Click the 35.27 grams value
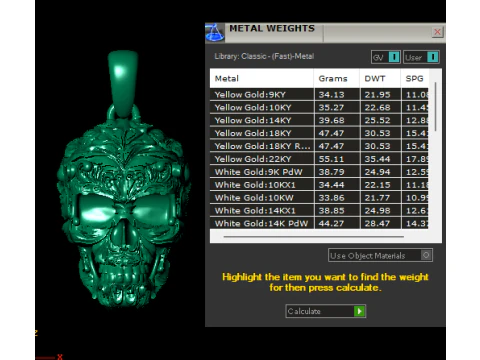480x360 pixels. [331, 107]
